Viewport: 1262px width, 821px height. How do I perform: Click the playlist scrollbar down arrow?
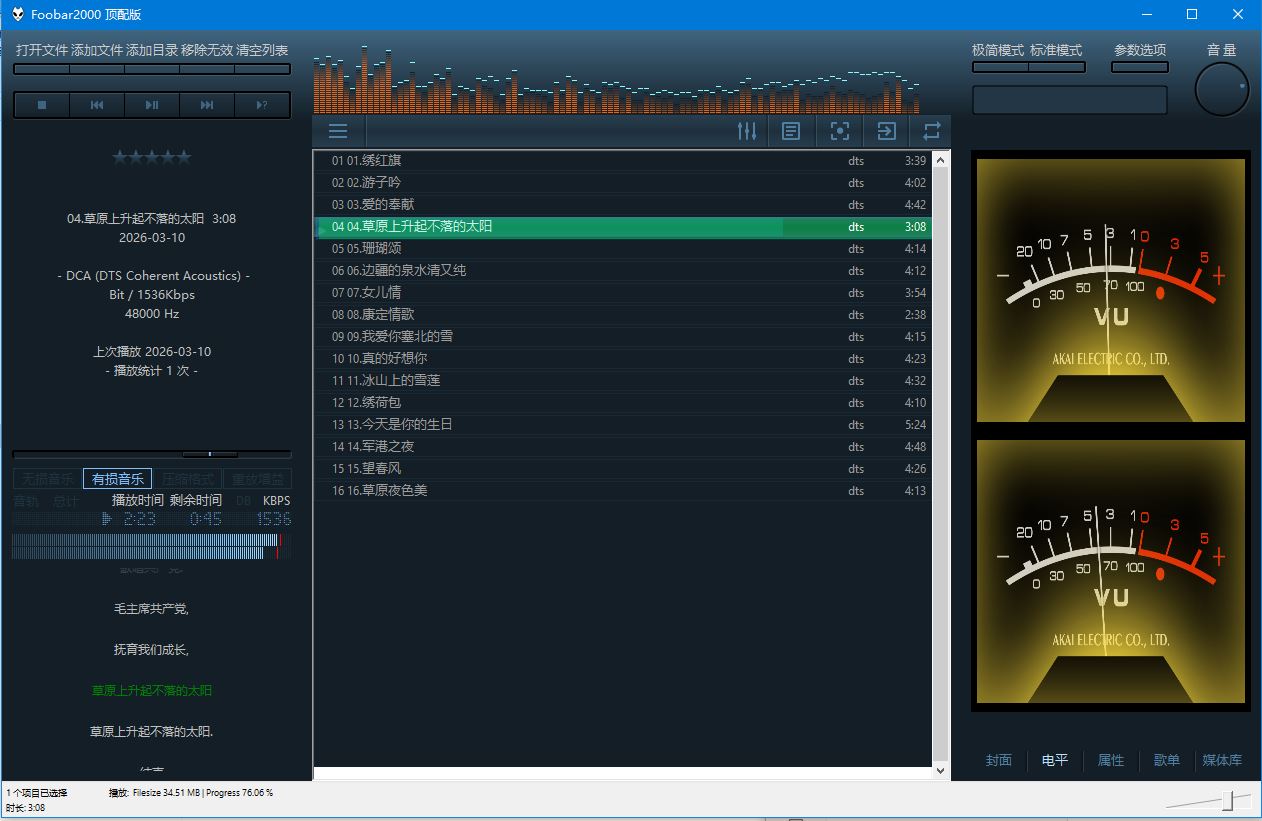click(x=940, y=771)
